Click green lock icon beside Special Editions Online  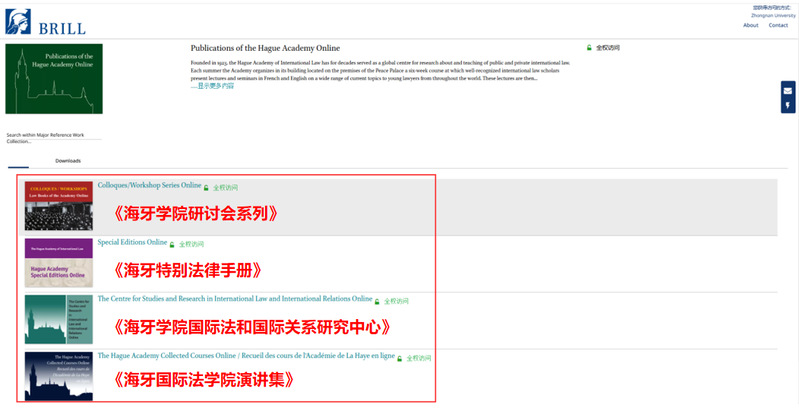point(172,244)
